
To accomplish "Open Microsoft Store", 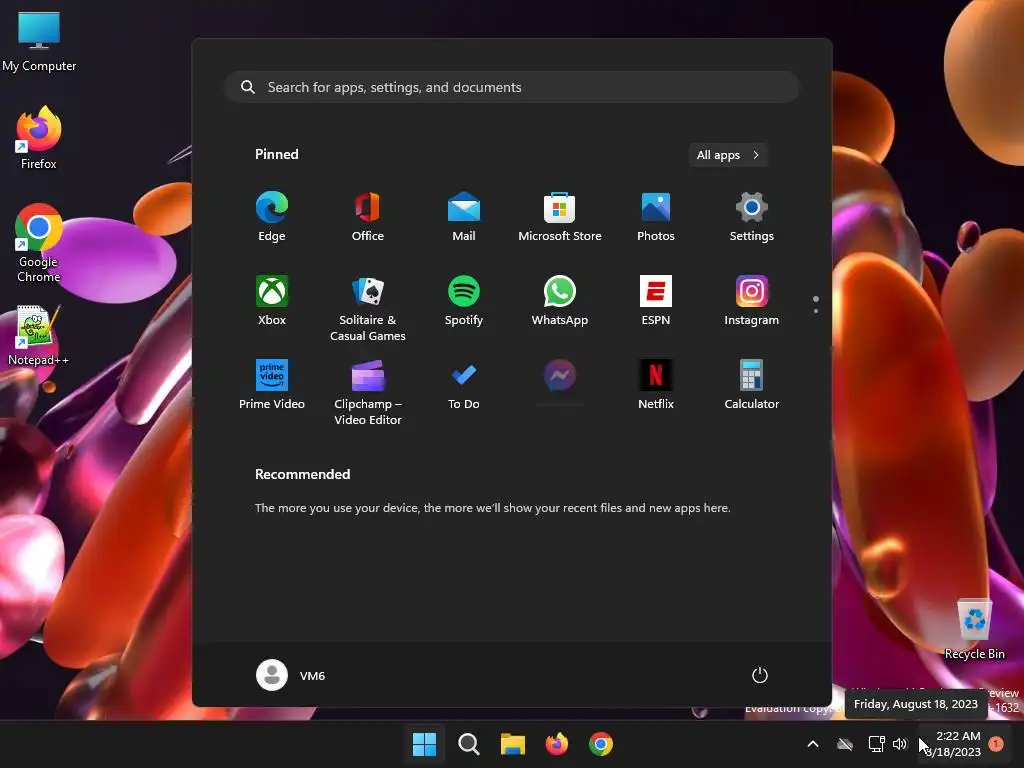I will 560,217.
